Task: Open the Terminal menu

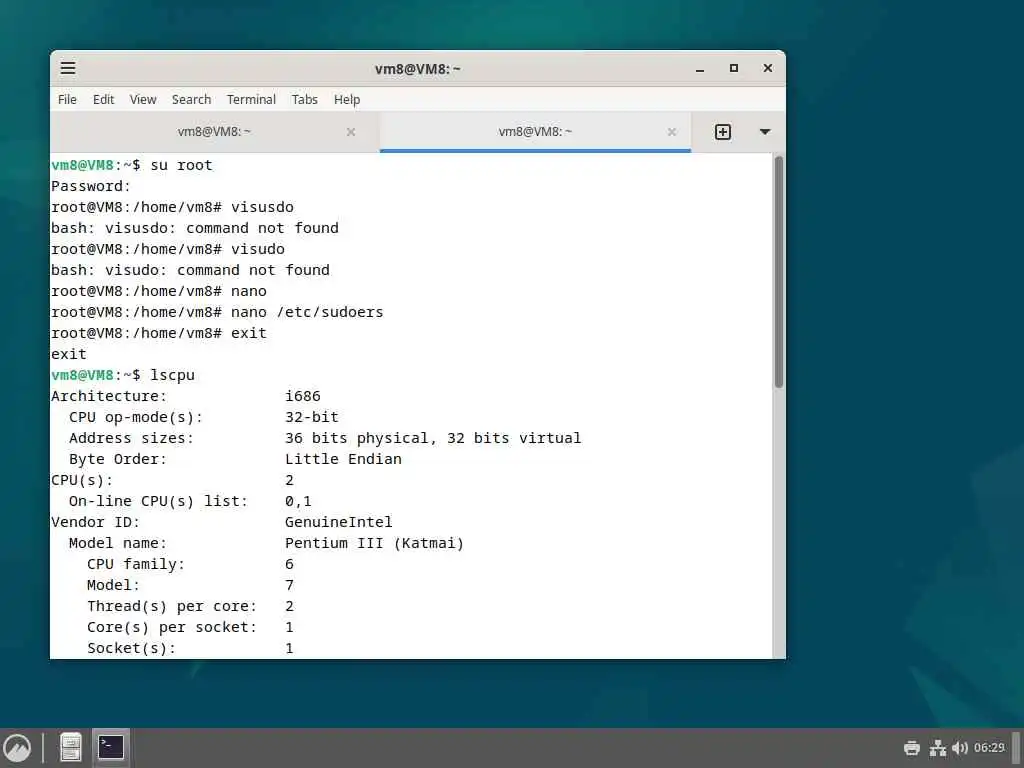Action: click(251, 99)
